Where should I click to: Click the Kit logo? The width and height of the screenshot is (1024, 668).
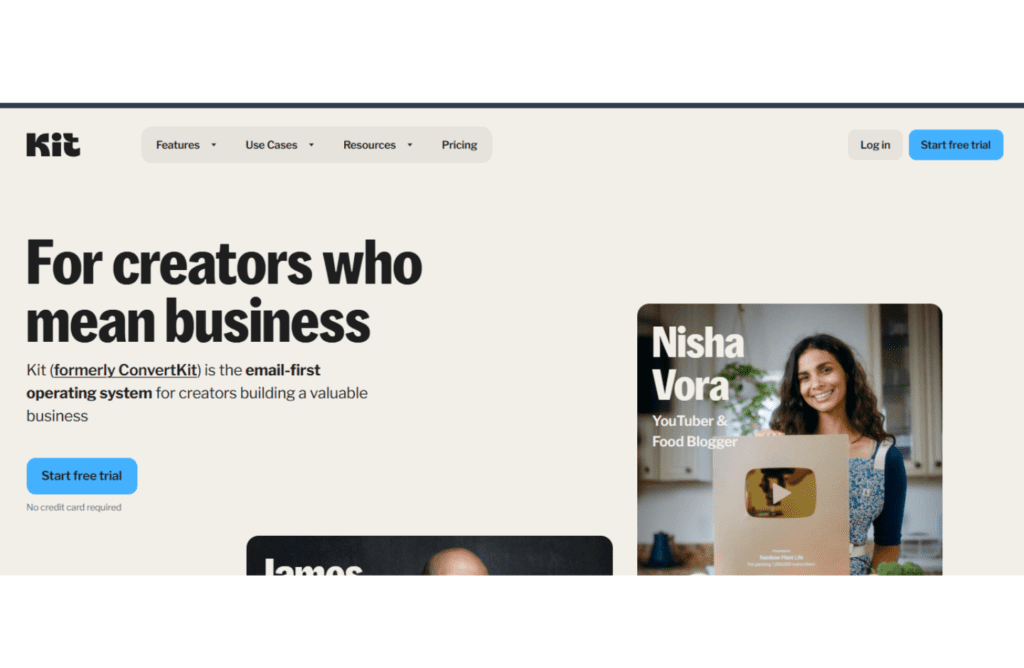[x=53, y=144]
